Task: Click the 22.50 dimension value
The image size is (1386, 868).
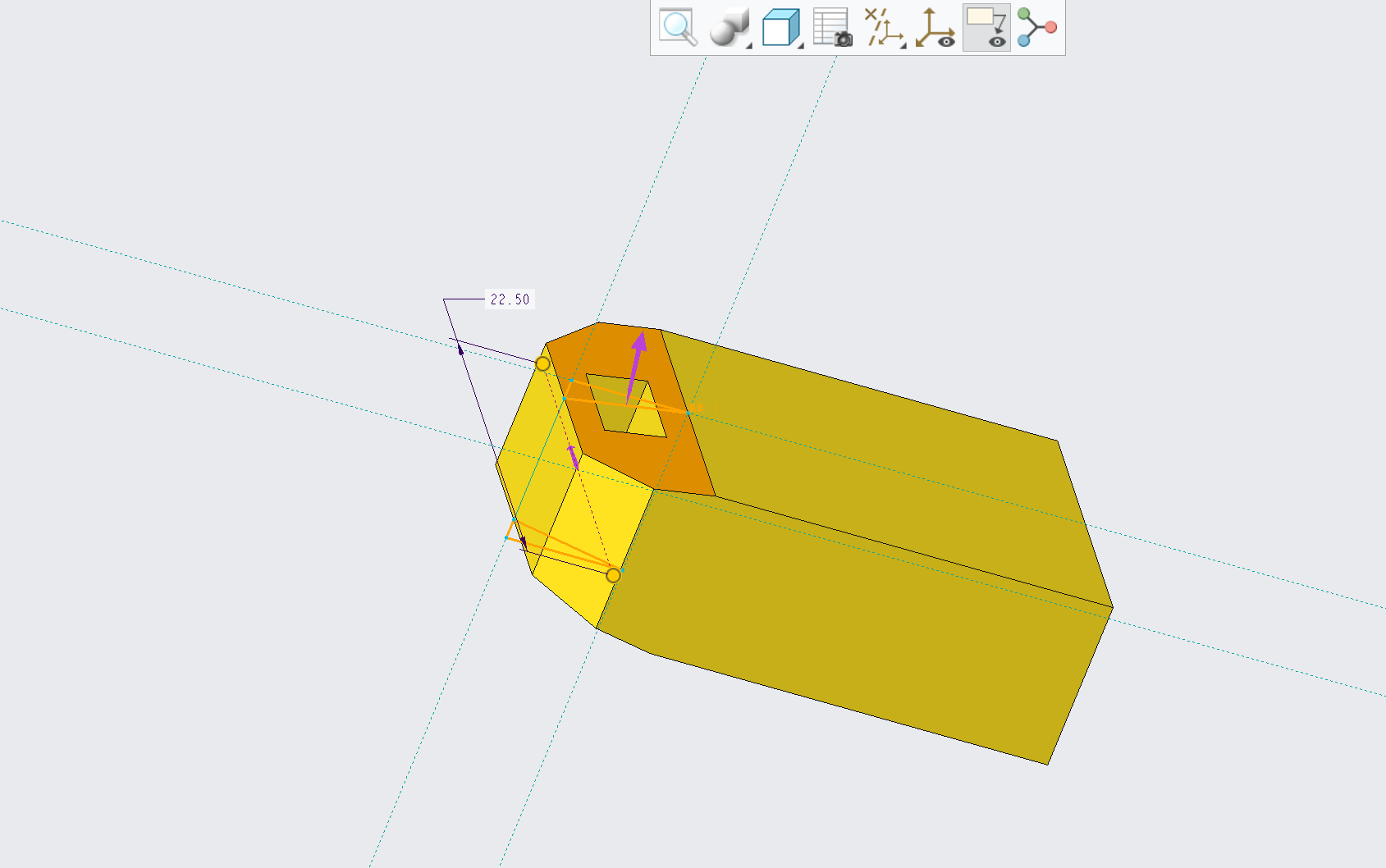Action: [x=510, y=299]
